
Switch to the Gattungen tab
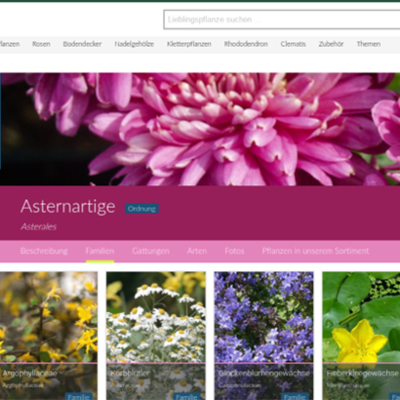(x=151, y=251)
